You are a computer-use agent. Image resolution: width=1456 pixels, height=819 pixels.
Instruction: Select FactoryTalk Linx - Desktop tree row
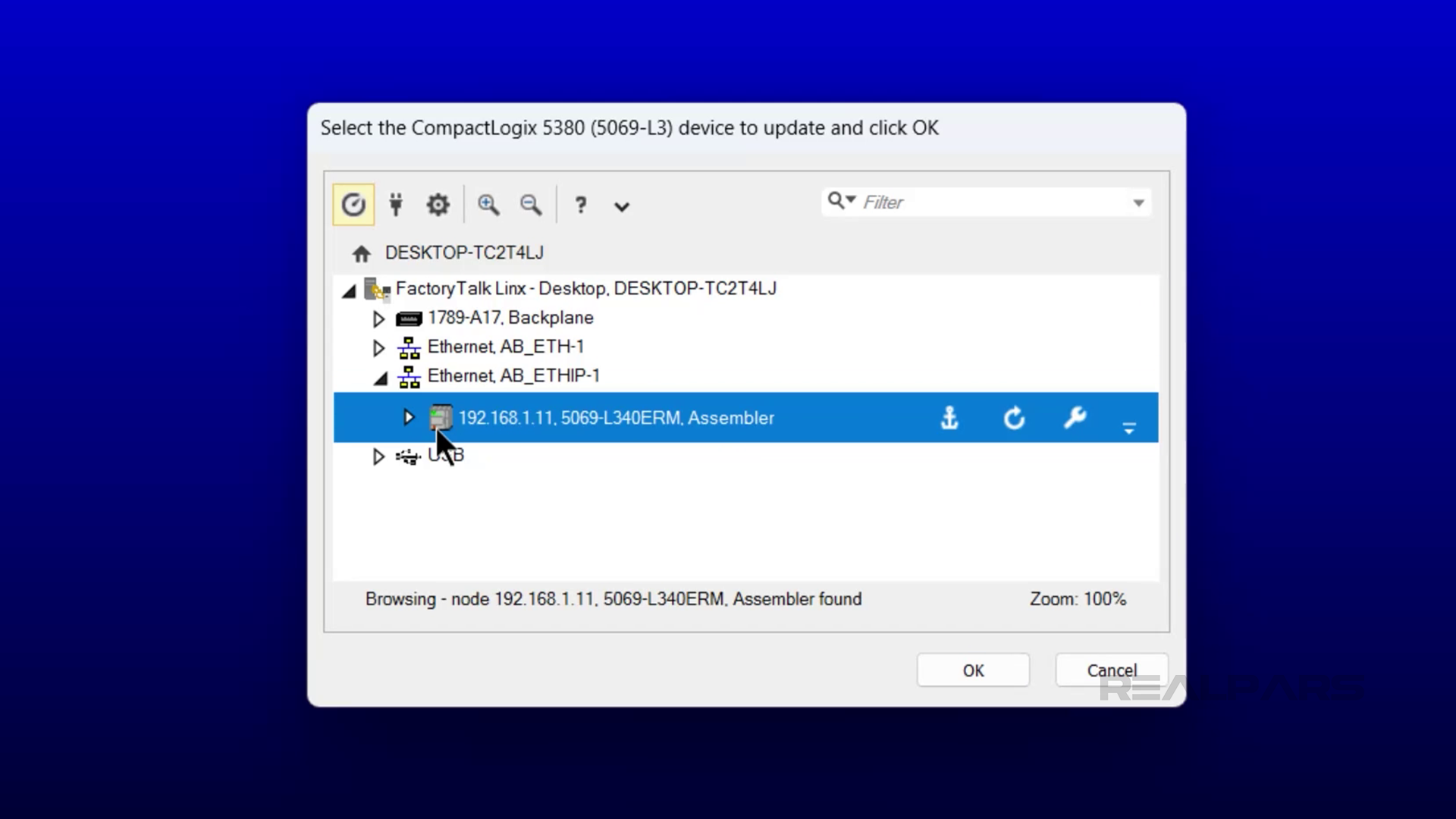pyautogui.click(x=585, y=289)
